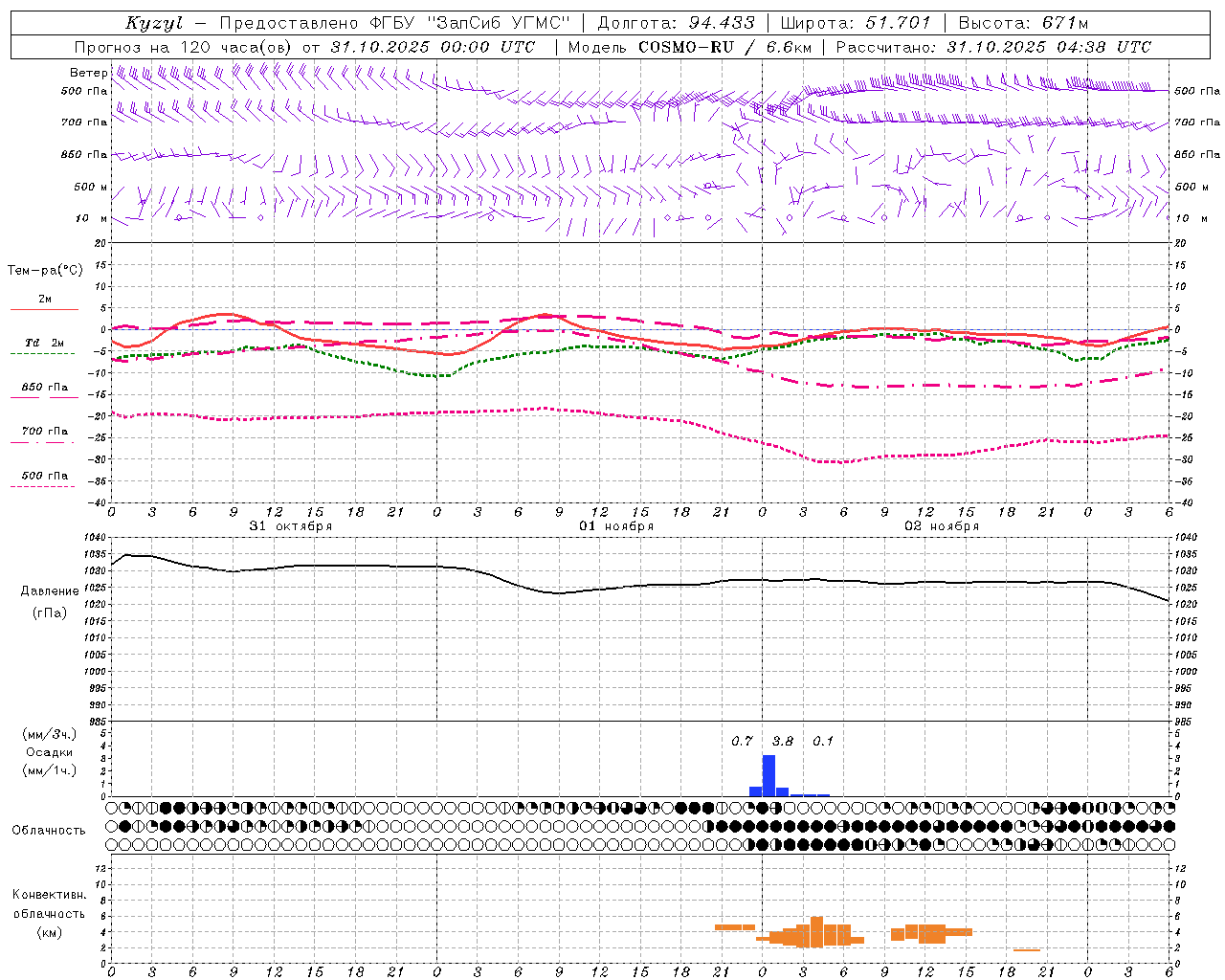Click the 01 ноября date label

[616, 525]
